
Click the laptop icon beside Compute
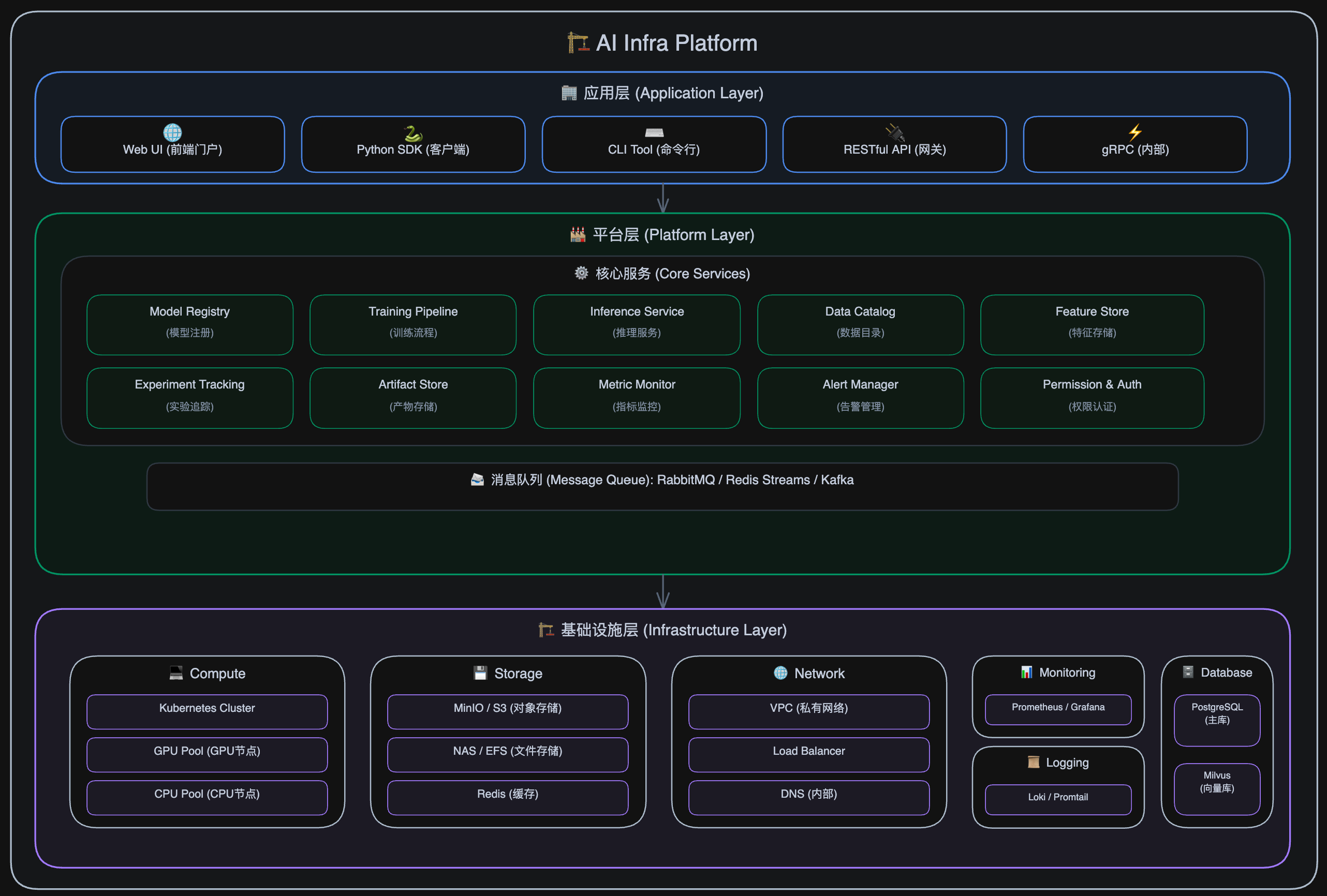[x=176, y=673]
